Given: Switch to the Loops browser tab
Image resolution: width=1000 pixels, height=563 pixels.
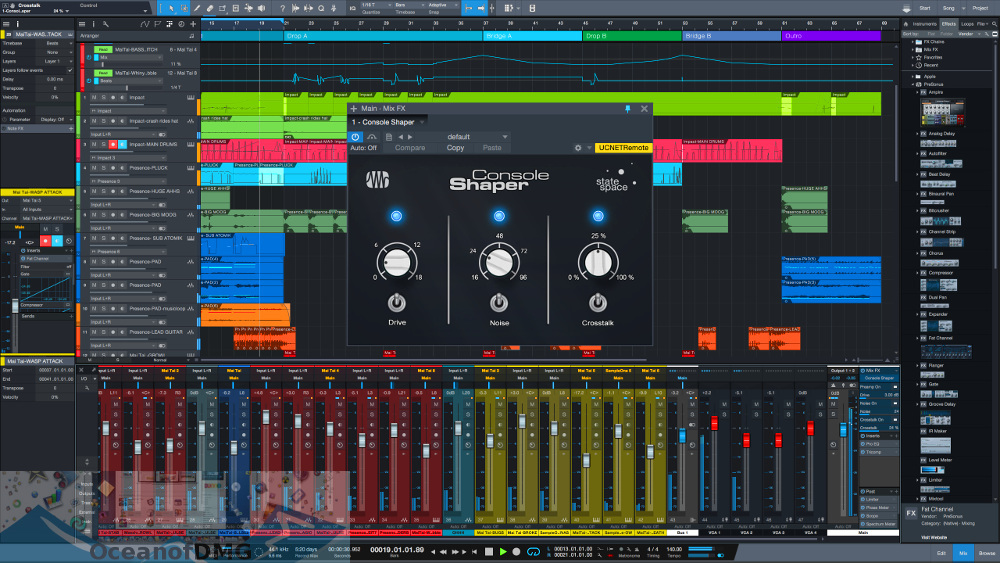Looking at the screenshot, I should pyautogui.click(x=967, y=24).
